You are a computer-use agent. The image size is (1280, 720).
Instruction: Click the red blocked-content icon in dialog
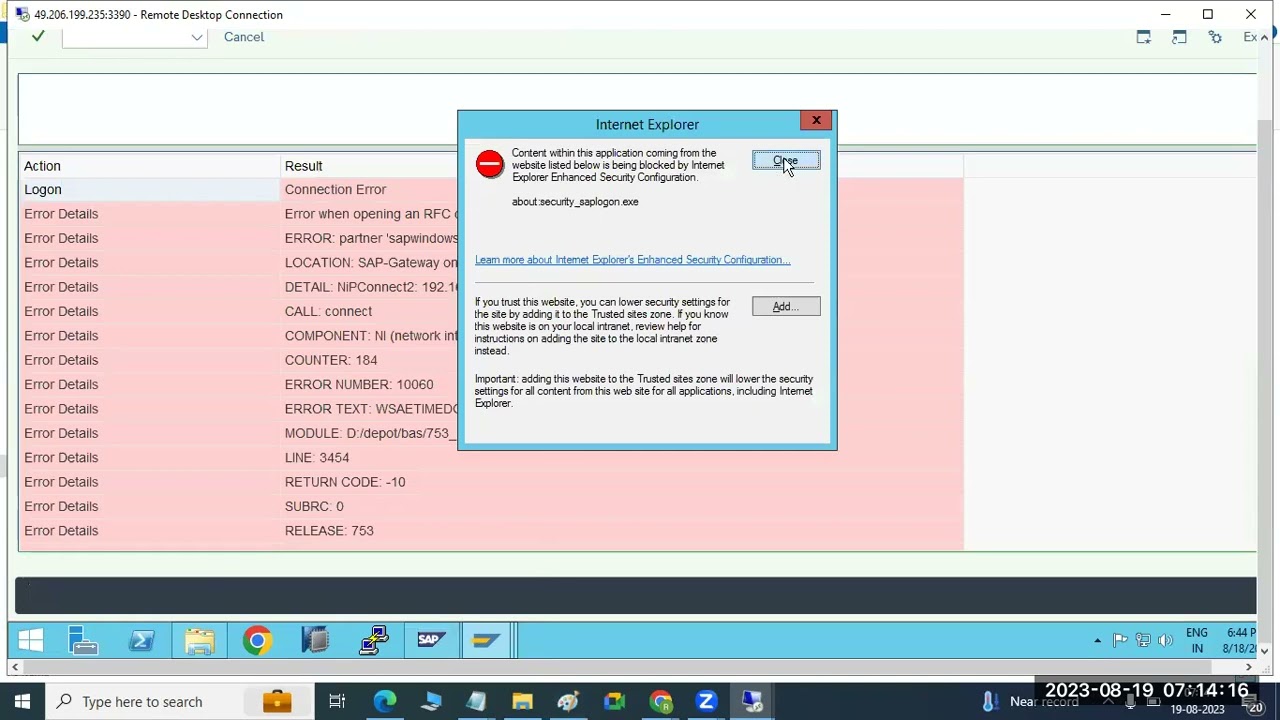pos(490,165)
